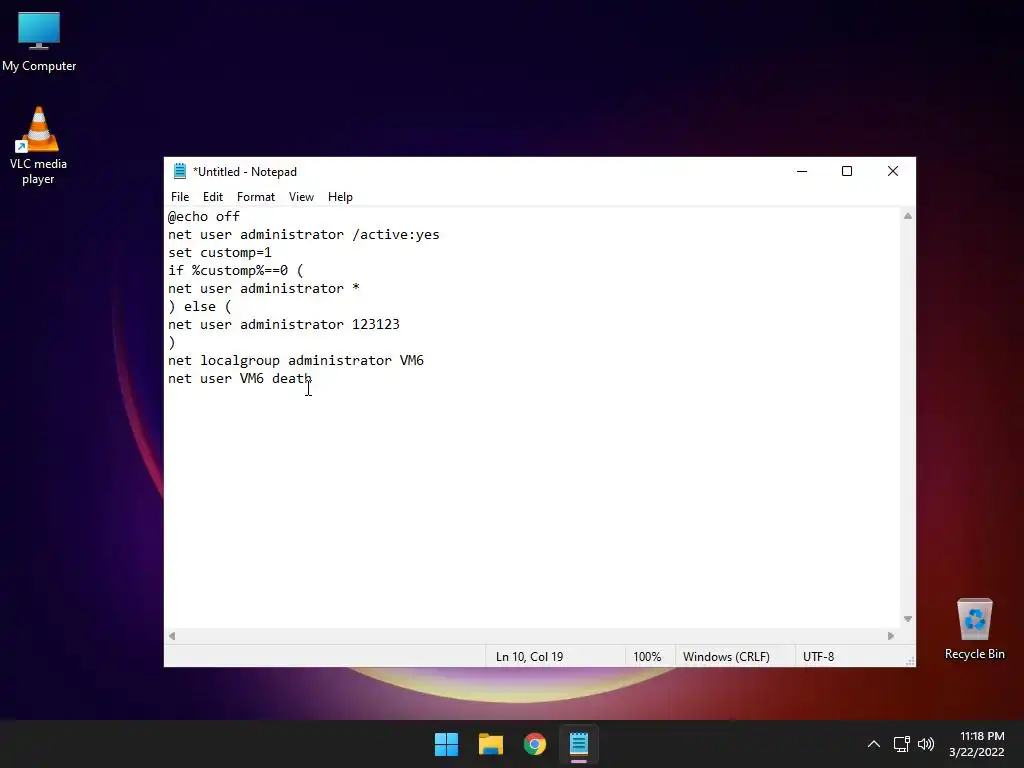The width and height of the screenshot is (1024, 768).
Task: Open the Format menu
Action: click(x=255, y=197)
